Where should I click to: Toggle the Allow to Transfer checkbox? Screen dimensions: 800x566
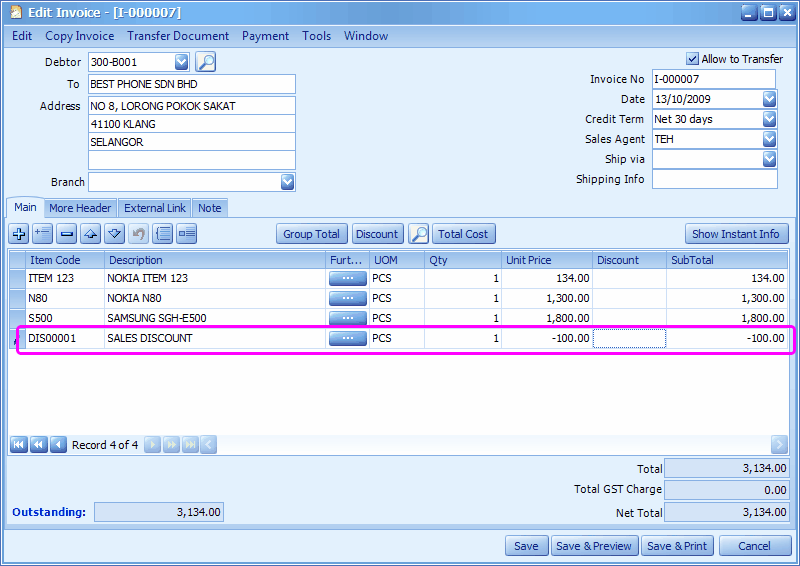pyautogui.click(x=693, y=59)
